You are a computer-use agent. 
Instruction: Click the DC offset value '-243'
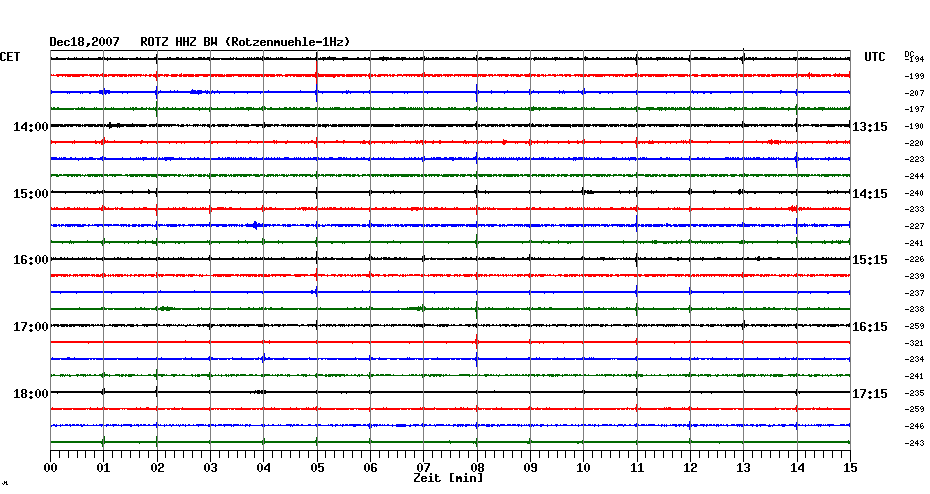[x=915, y=444]
